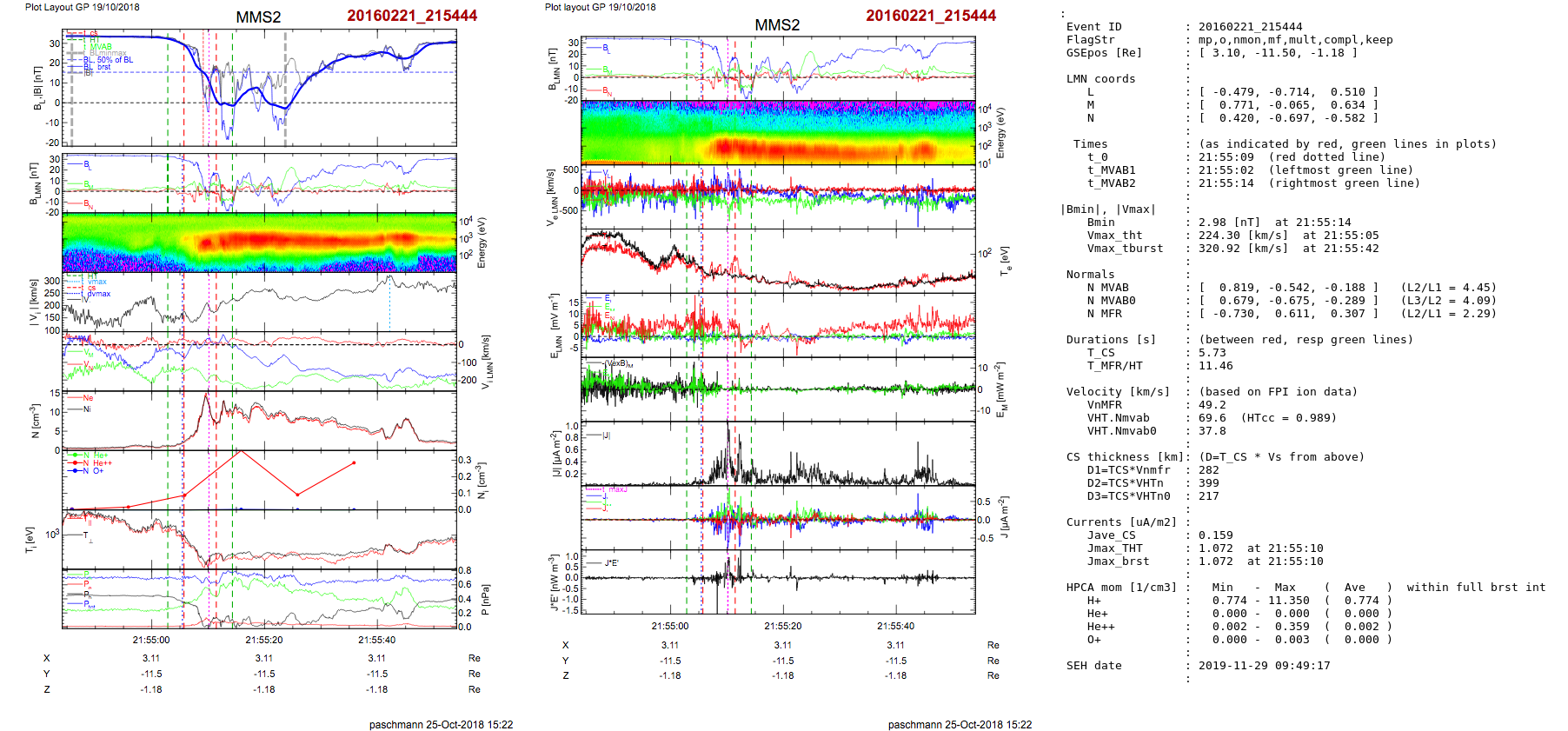
Task: Select the N vector "[ 0.420, -0.697, -0.582 ]"
Action: click(x=1289, y=118)
